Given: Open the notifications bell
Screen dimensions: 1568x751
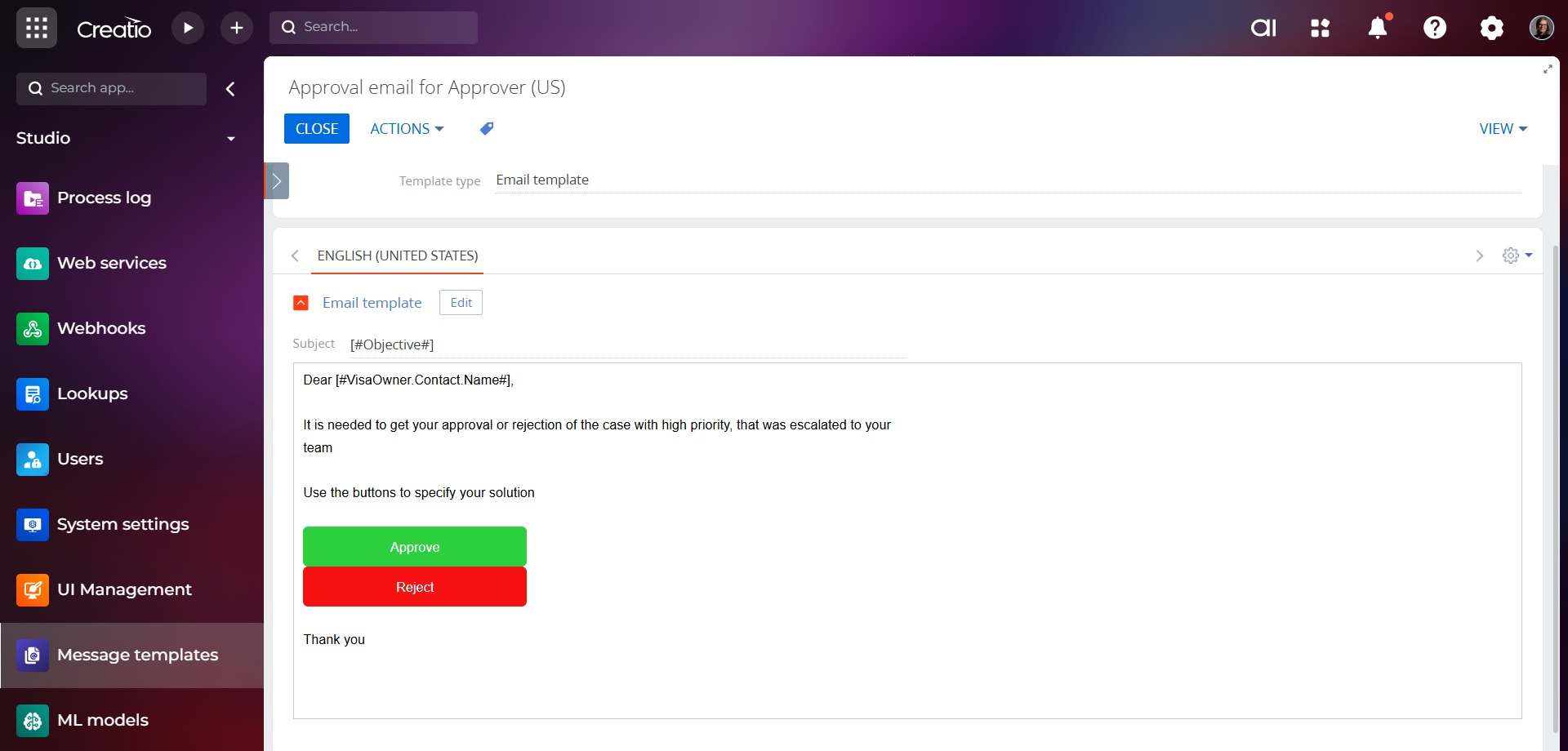Looking at the screenshot, I should pyautogui.click(x=1378, y=27).
